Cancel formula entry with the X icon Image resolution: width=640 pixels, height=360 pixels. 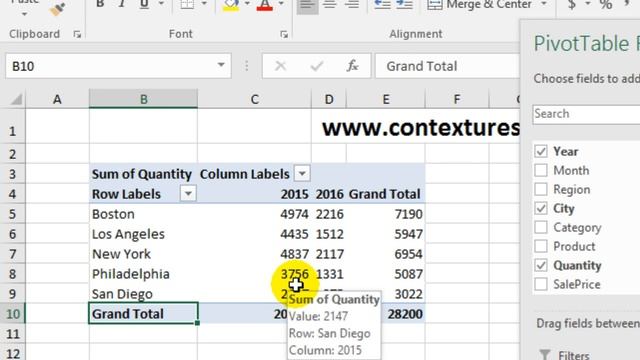(x=280, y=66)
